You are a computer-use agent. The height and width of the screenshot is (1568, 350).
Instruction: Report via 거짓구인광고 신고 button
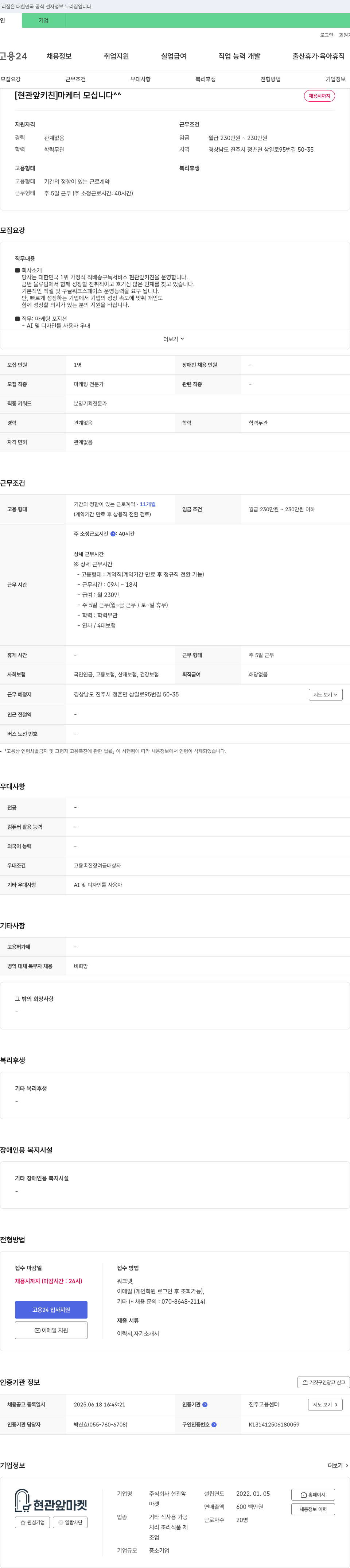323,1382
